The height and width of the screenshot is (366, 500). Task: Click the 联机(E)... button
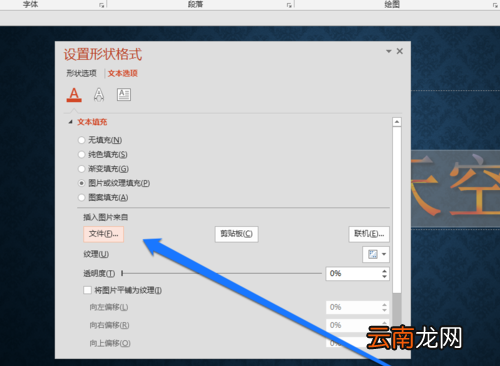coord(369,234)
